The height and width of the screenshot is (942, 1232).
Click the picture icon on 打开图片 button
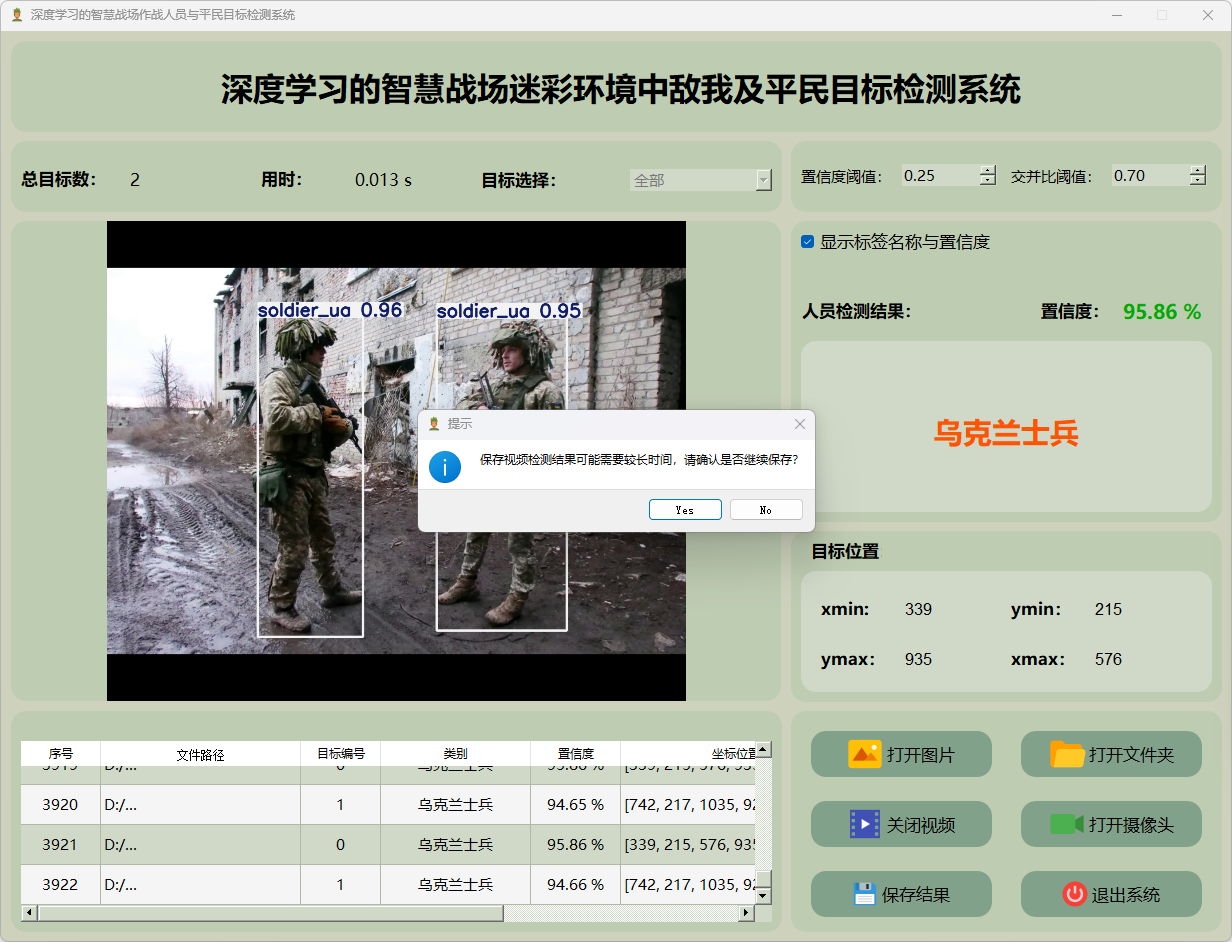click(864, 754)
